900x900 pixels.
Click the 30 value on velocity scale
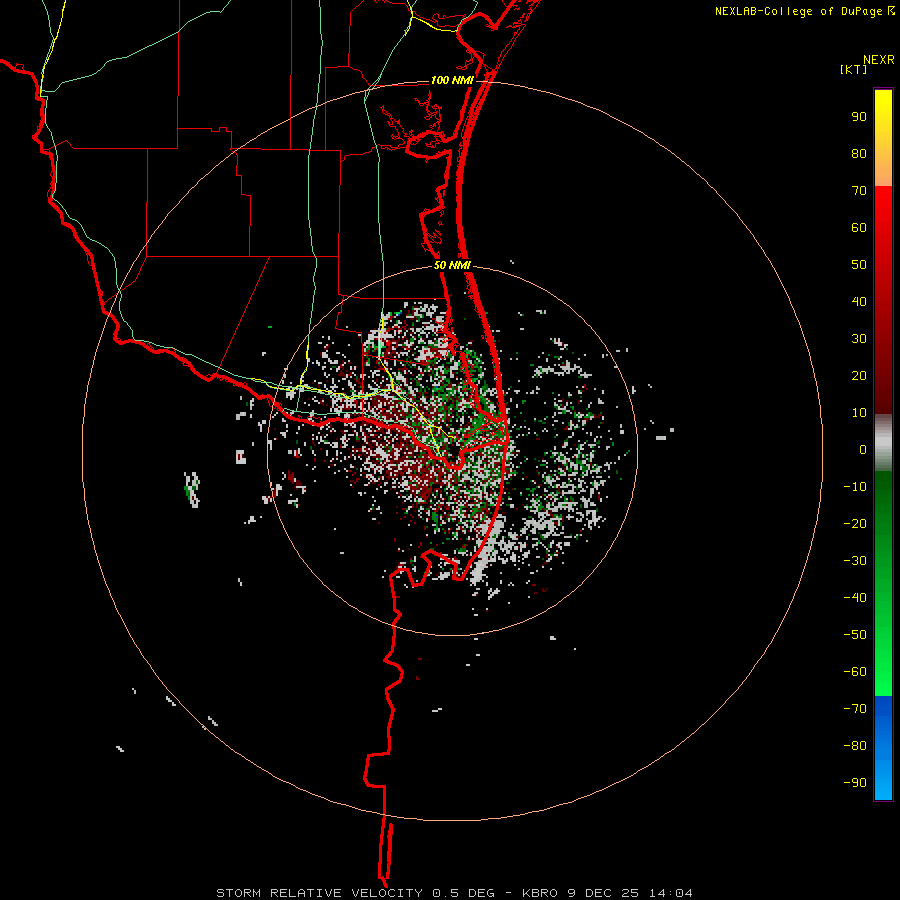click(859, 339)
